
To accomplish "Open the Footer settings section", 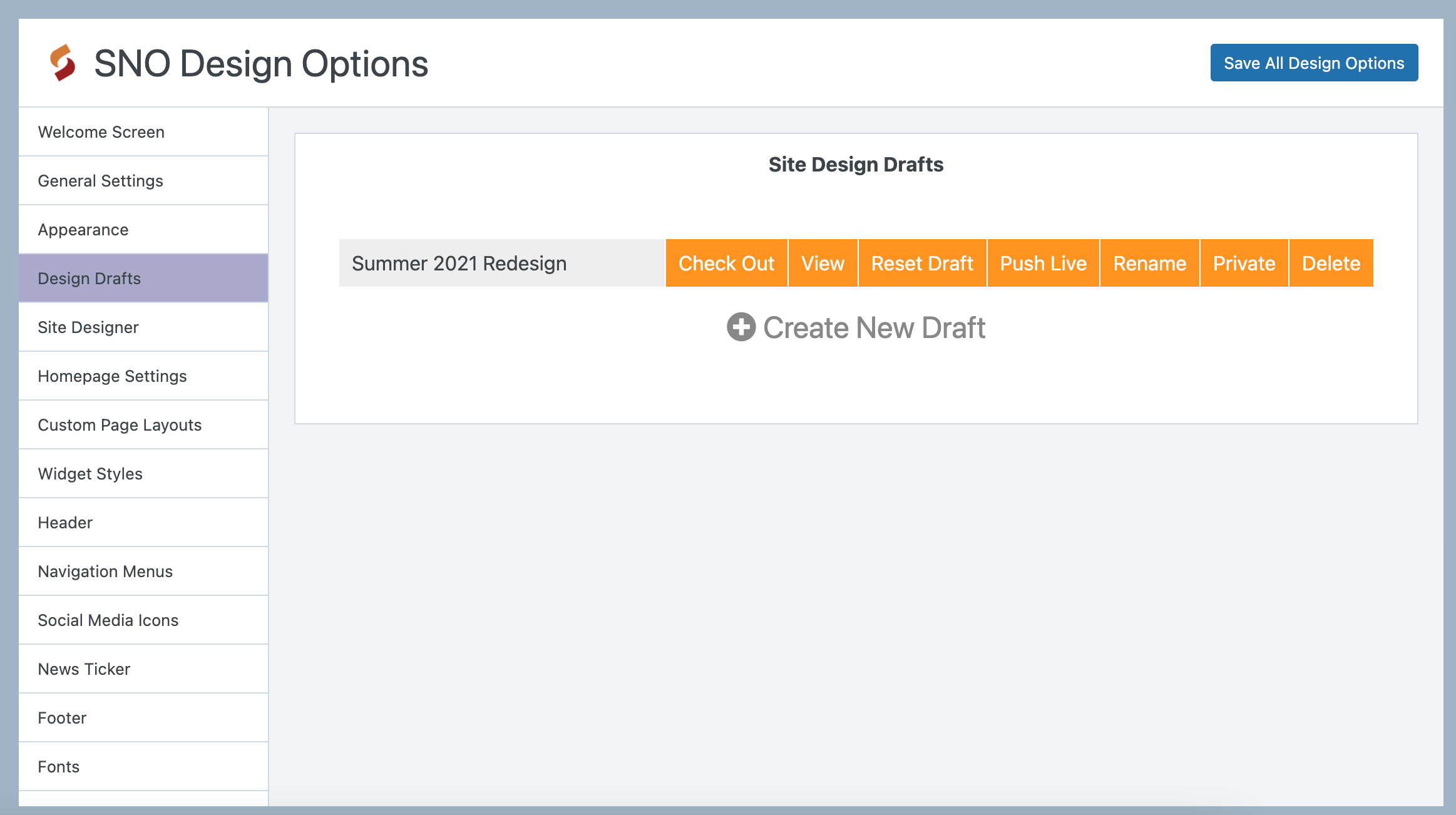I will click(143, 718).
